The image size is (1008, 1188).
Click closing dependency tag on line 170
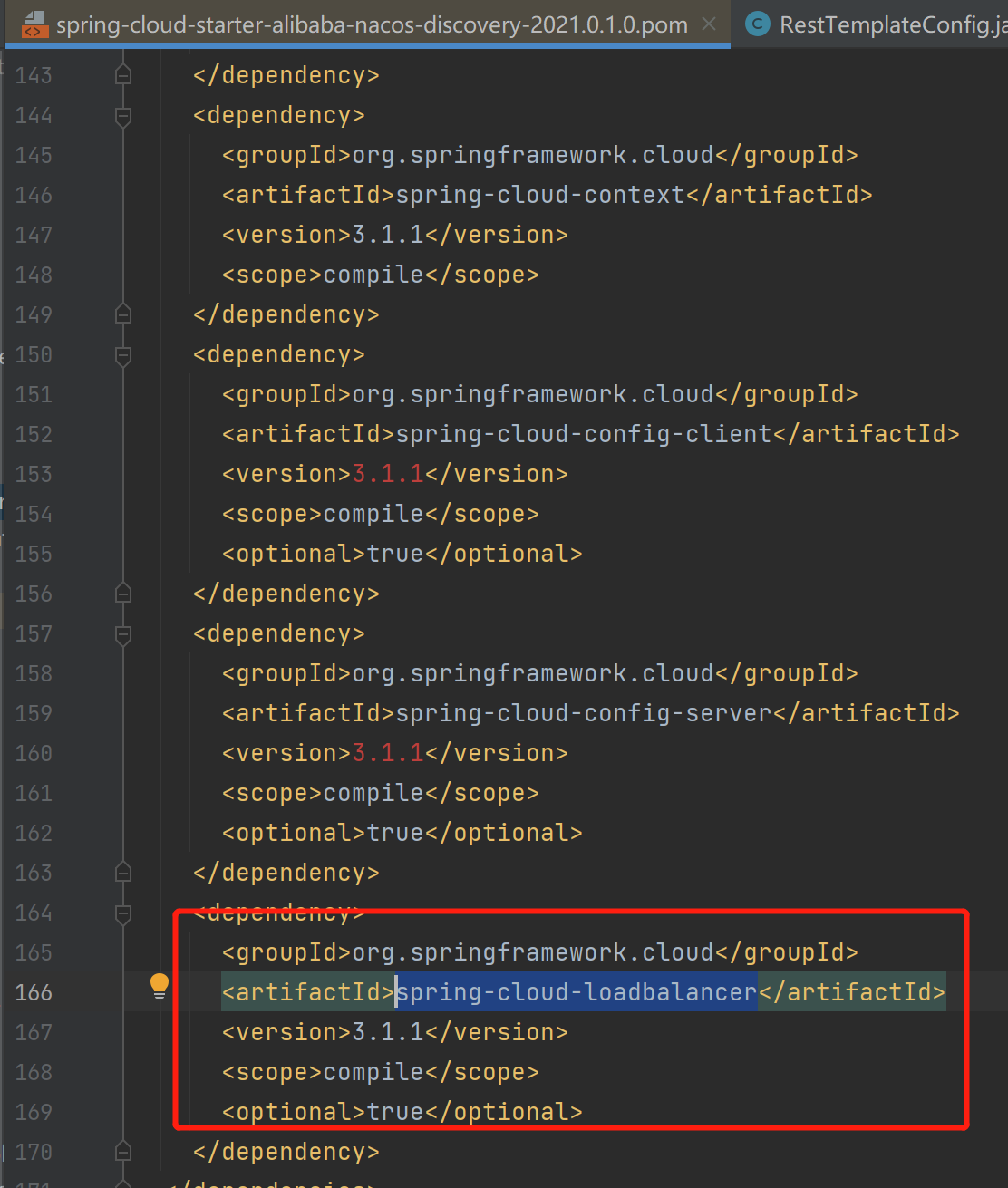(286, 1152)
